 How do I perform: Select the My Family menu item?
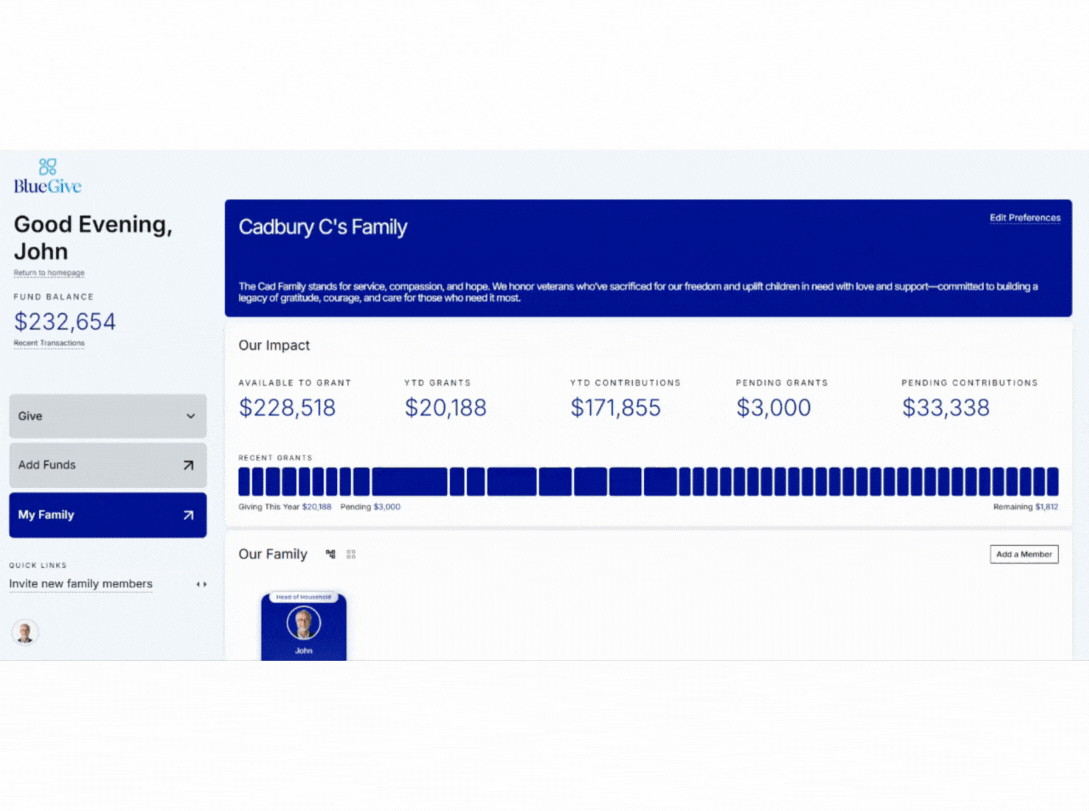point(46,515)
